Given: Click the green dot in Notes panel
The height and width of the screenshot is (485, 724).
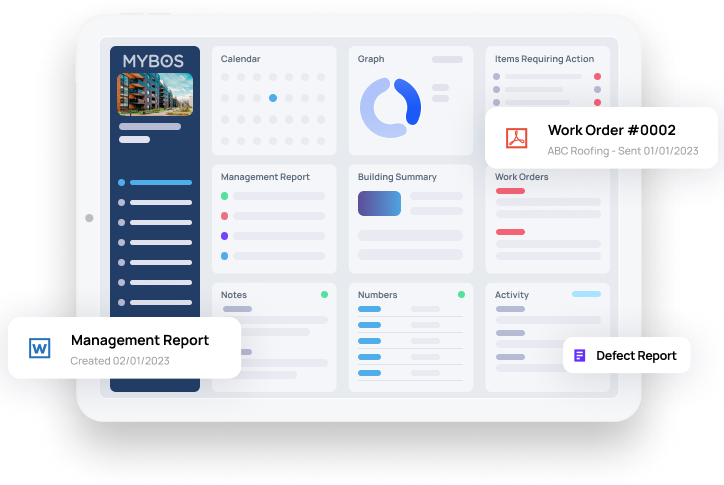Looking at the screenshot, I should click(x=324, y=294).
